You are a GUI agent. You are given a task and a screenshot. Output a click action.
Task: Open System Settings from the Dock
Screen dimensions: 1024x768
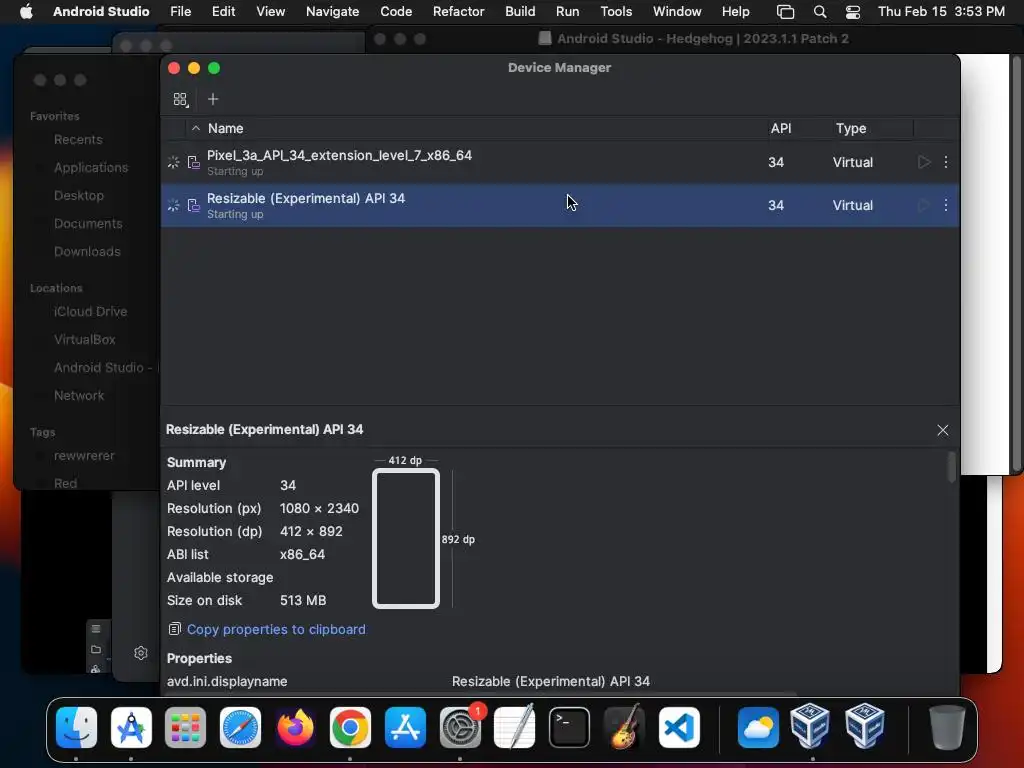(x=460, y=727)
